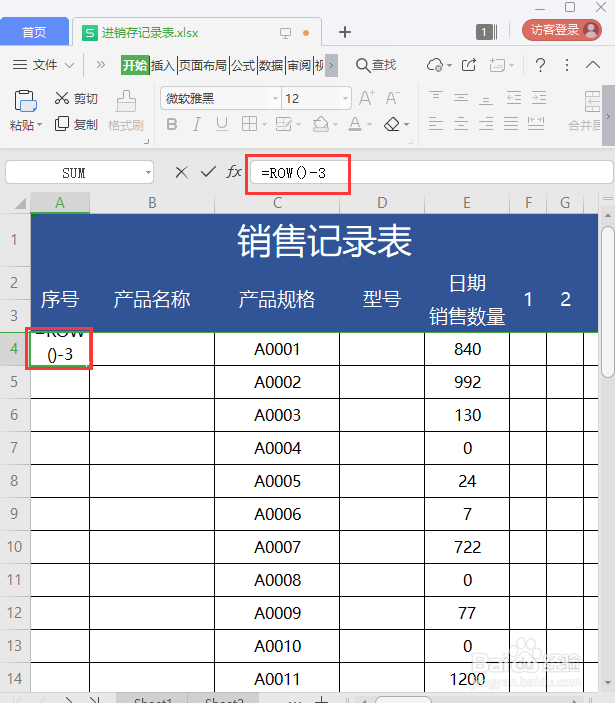Open the insert function fx dialog
This screenshot has width=615, height=703.
[234, 172]
